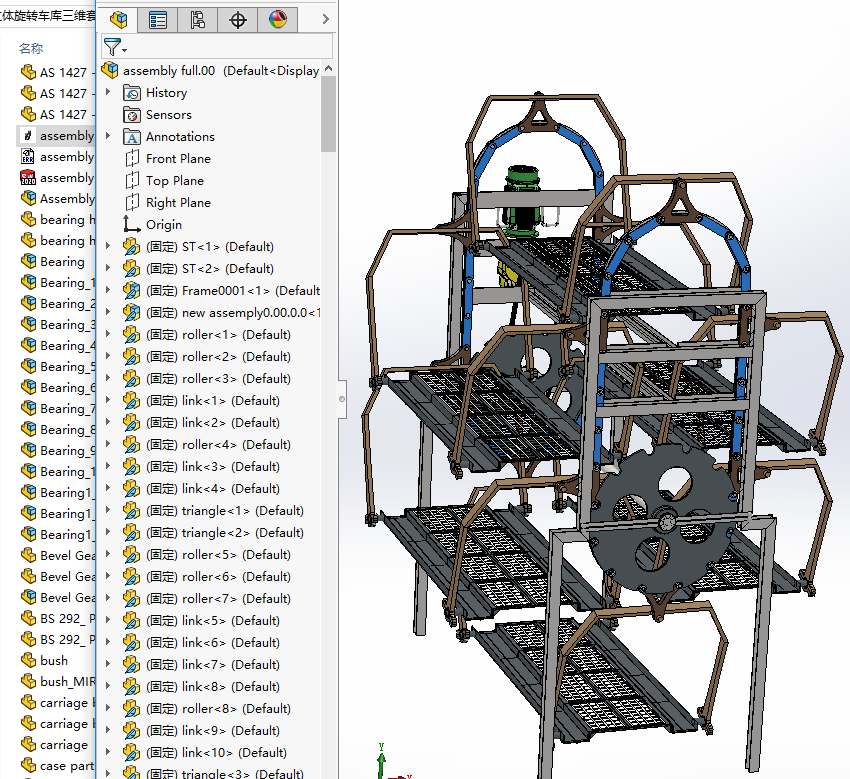Open the DisplayManager color sphere tab

tap(277, 19)
